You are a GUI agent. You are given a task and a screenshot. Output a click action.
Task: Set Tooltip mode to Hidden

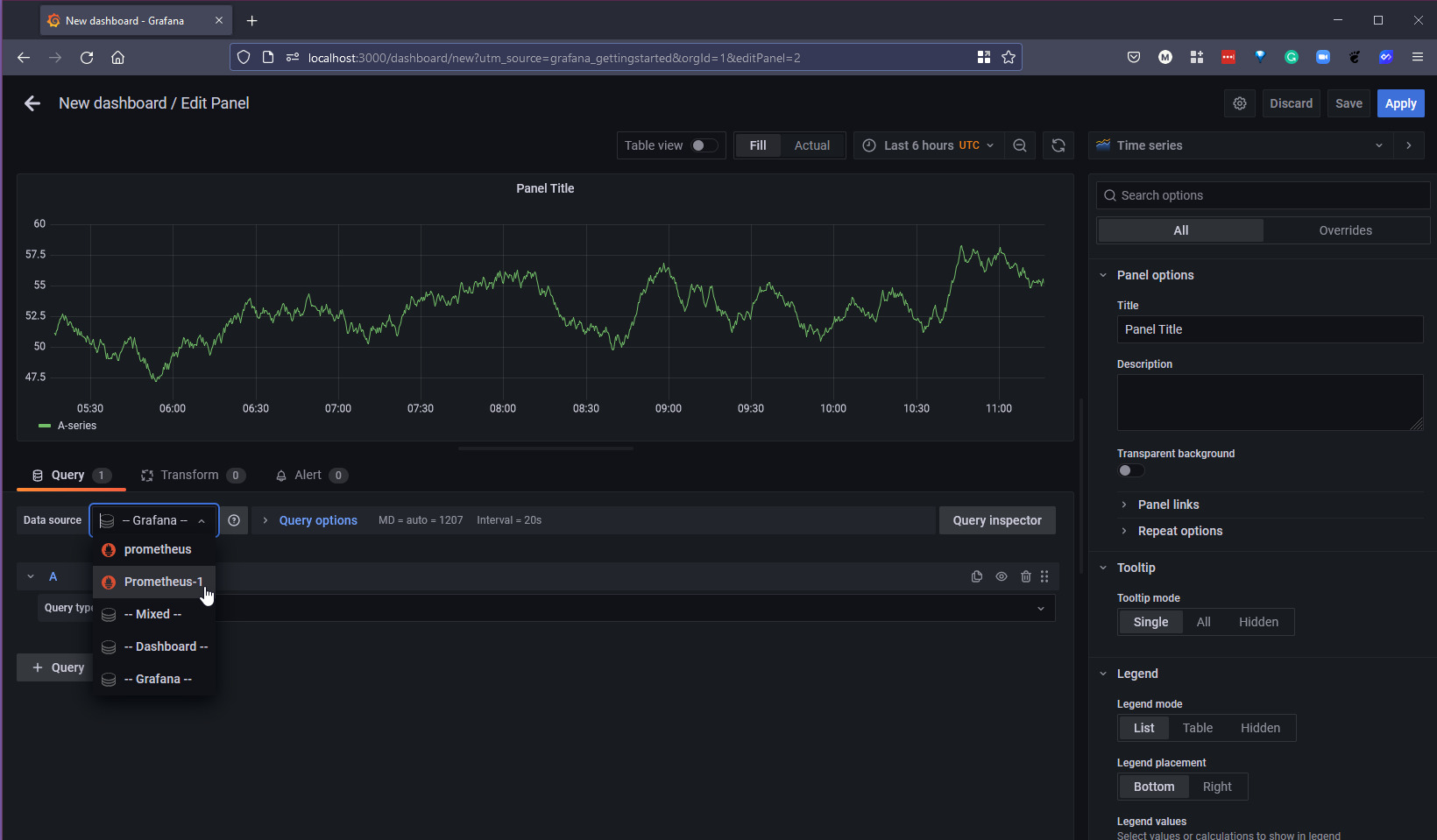pyautogui.click(x=1258, y=622)
